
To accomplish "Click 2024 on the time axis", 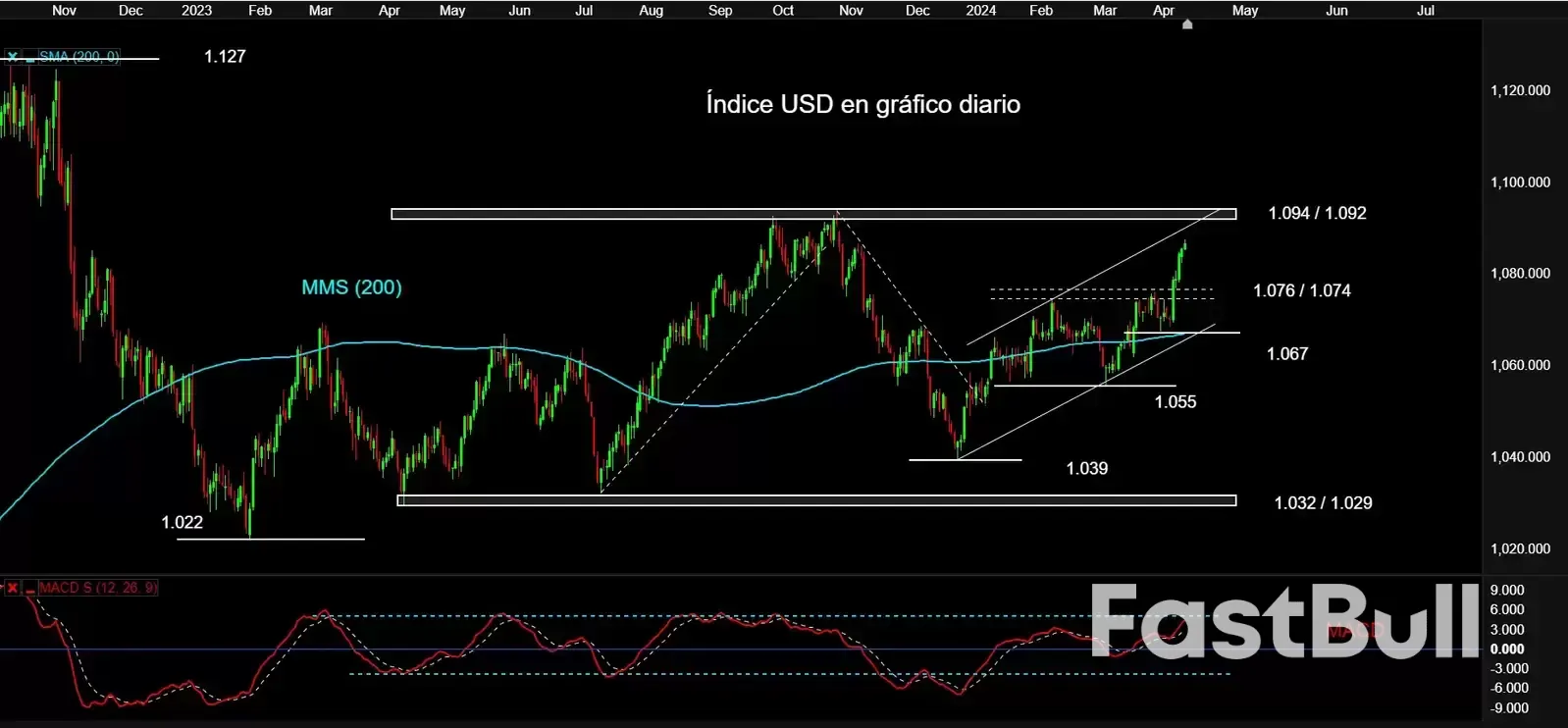I will [x=980, y=10].
